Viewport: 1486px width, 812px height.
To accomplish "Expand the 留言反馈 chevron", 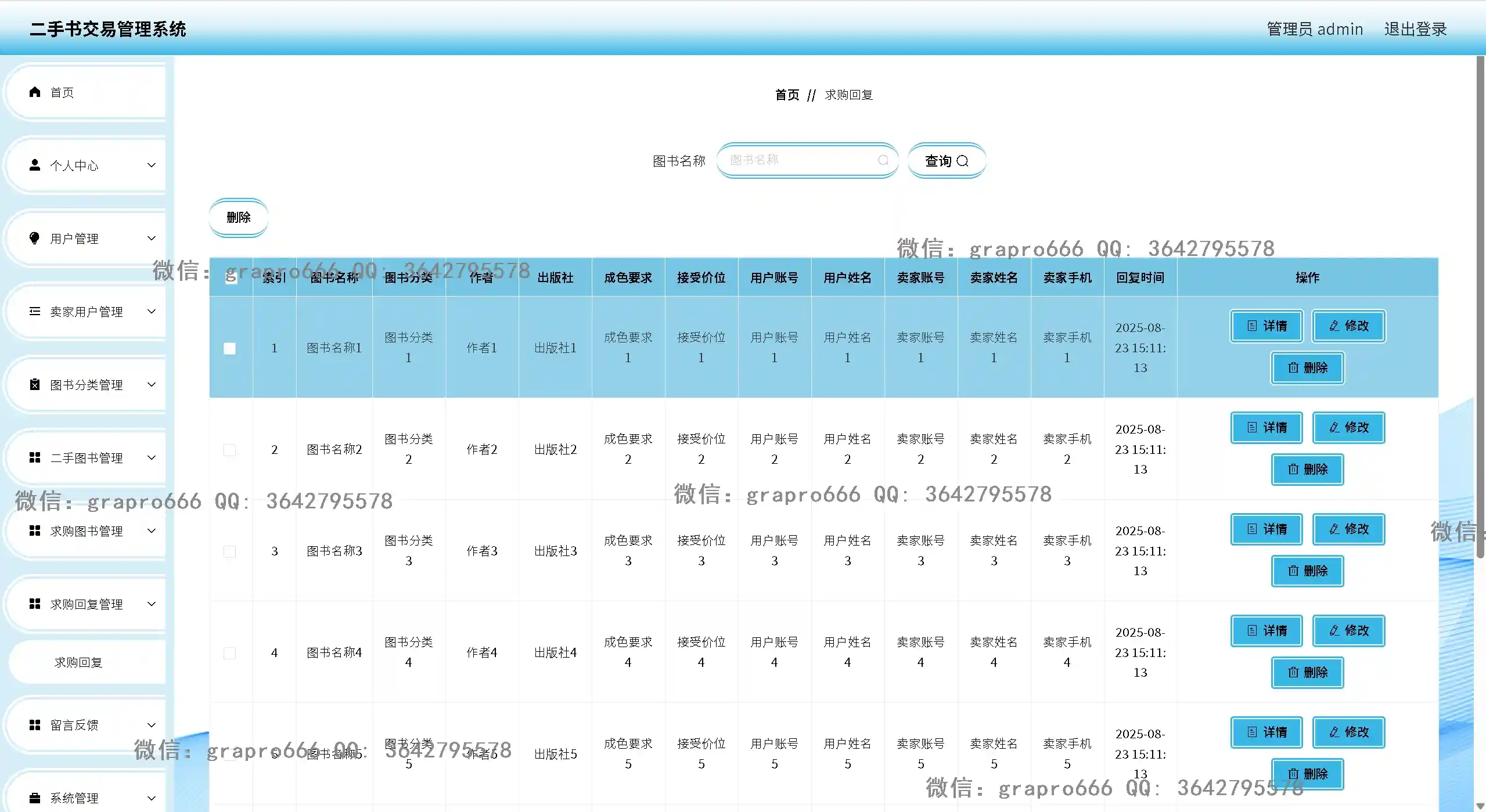I will click(152, 725).
